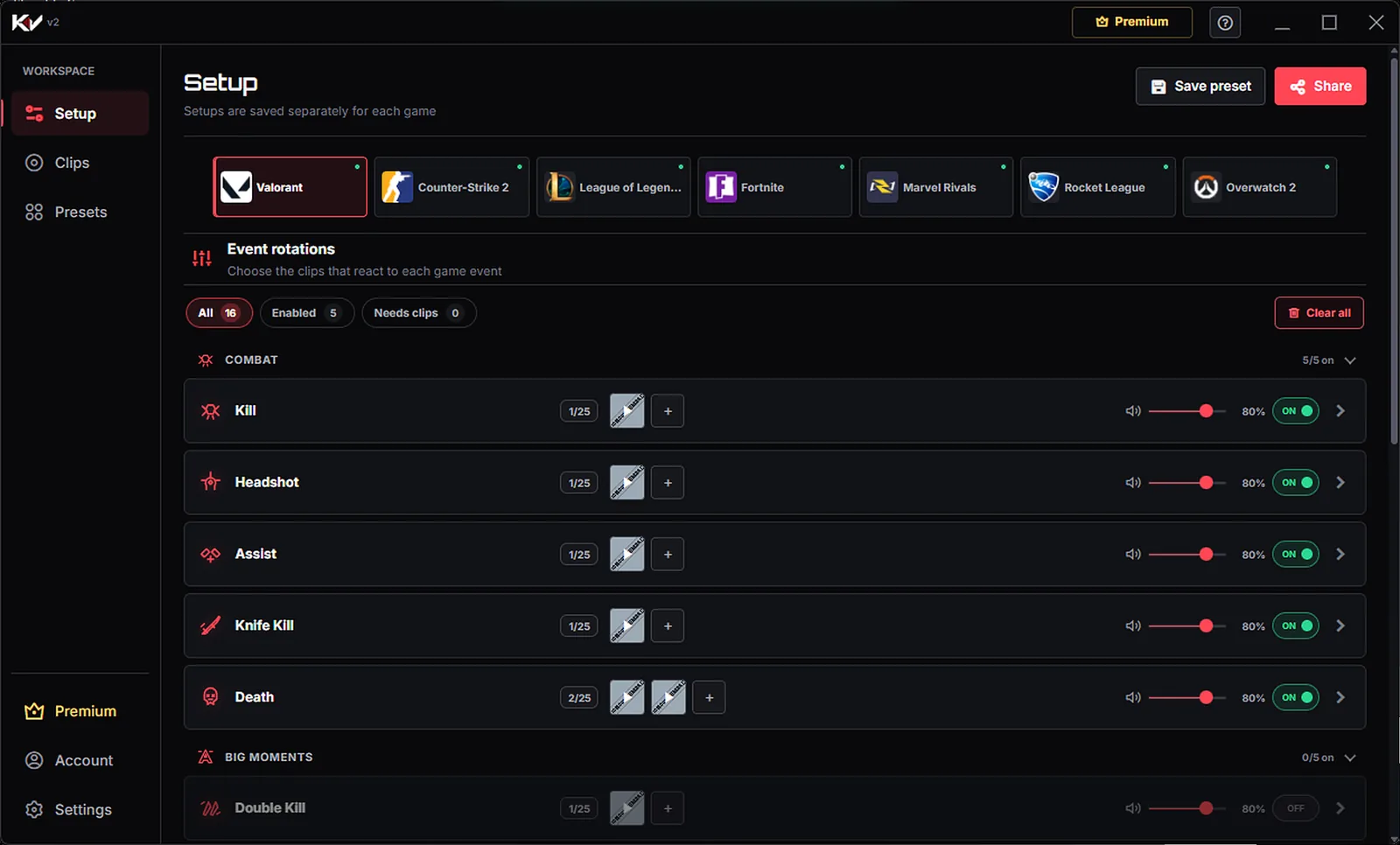Screen dimensions: 1400x845
Task: Add a clip to Death event
Action: [710, 698]
